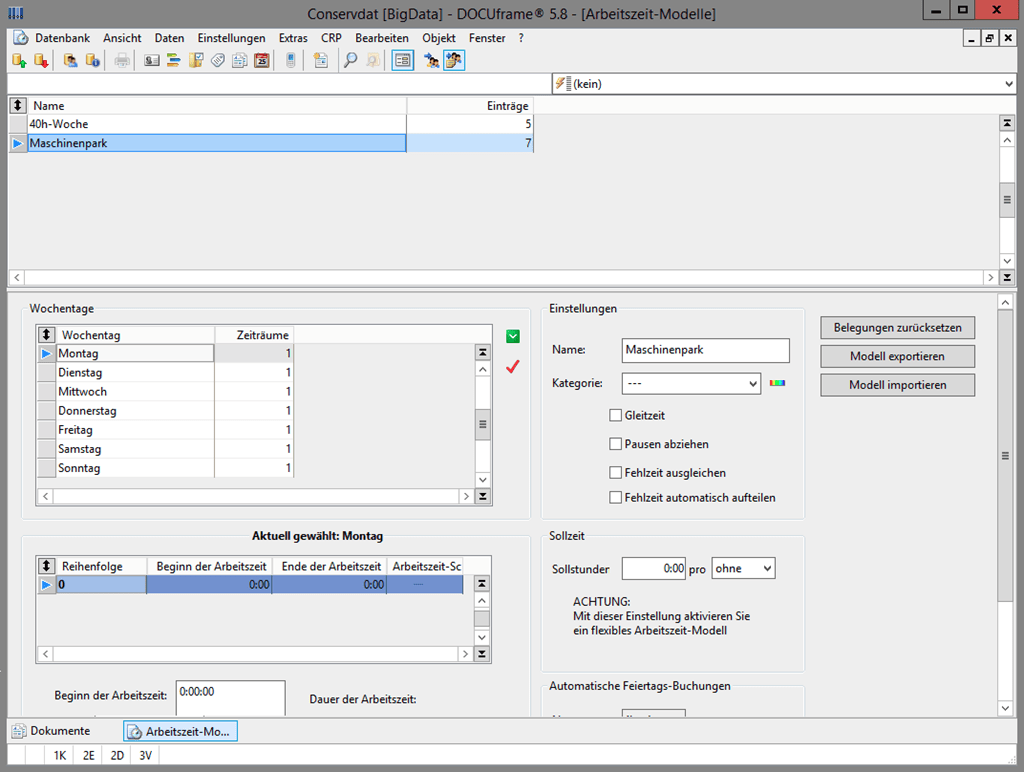Click the database icon with red arrow

tap(41, 61)
